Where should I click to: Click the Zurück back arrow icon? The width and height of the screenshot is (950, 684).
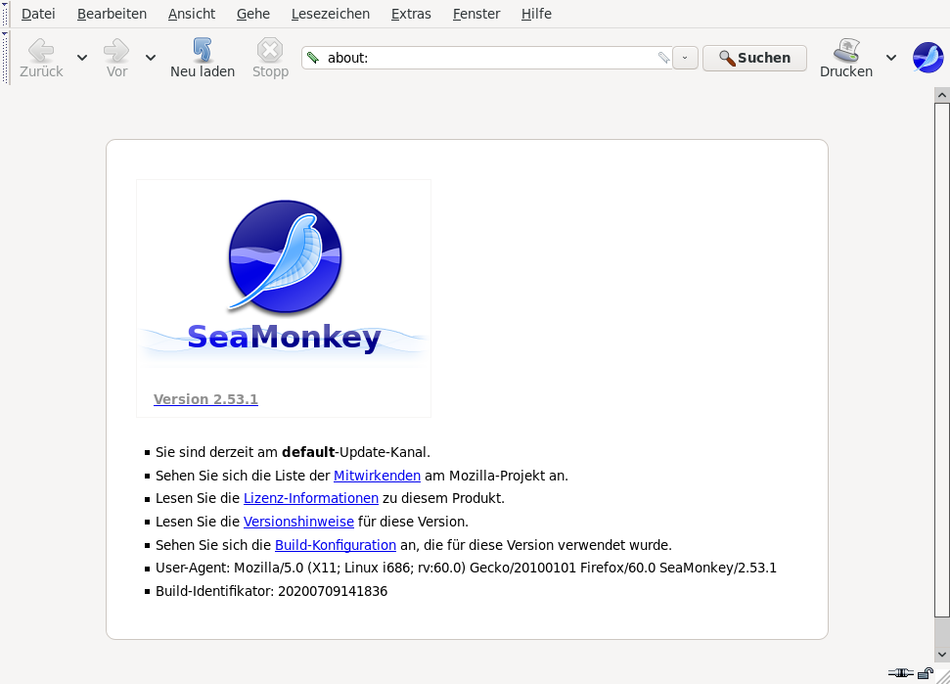41,50
